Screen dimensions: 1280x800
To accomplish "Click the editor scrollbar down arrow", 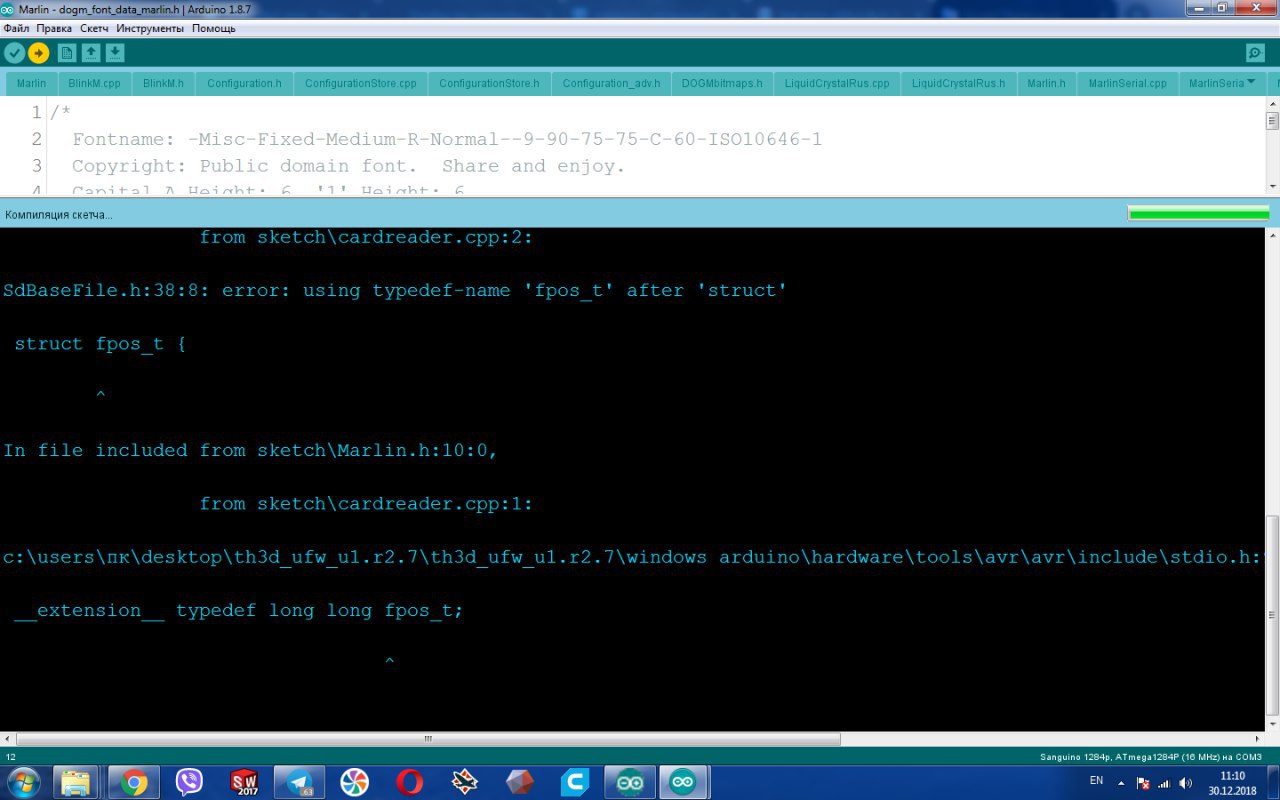I will (1272, 186).
